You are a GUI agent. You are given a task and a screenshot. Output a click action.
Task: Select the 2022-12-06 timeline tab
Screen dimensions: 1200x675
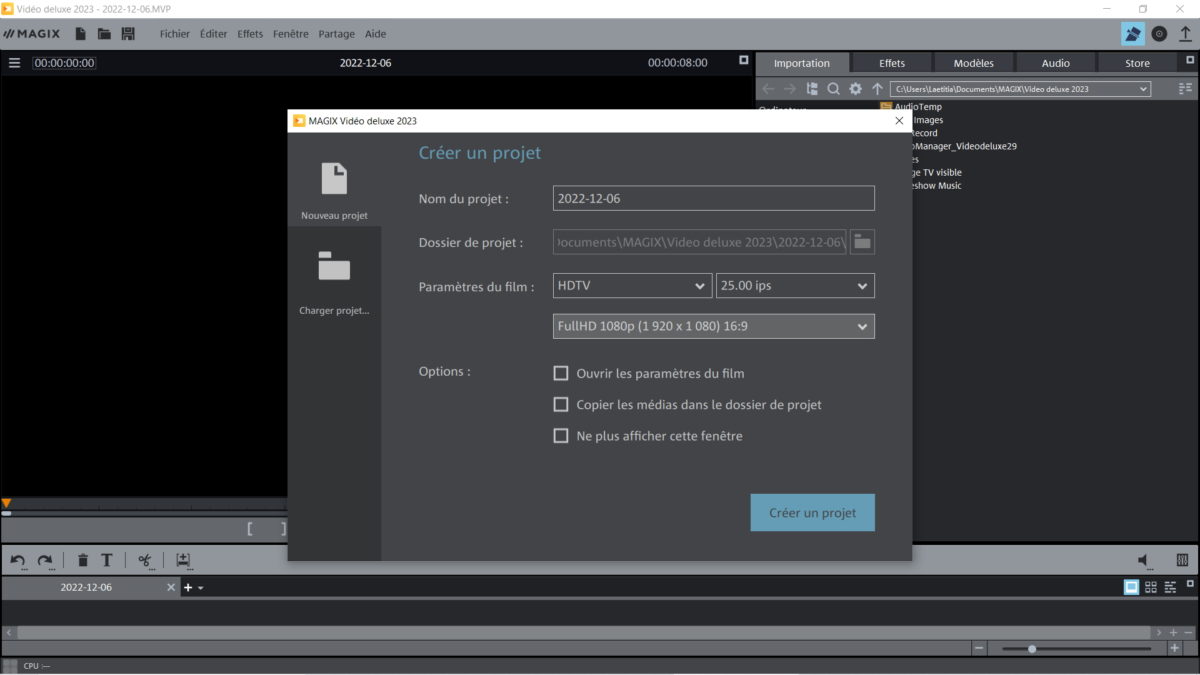[86, 587]
